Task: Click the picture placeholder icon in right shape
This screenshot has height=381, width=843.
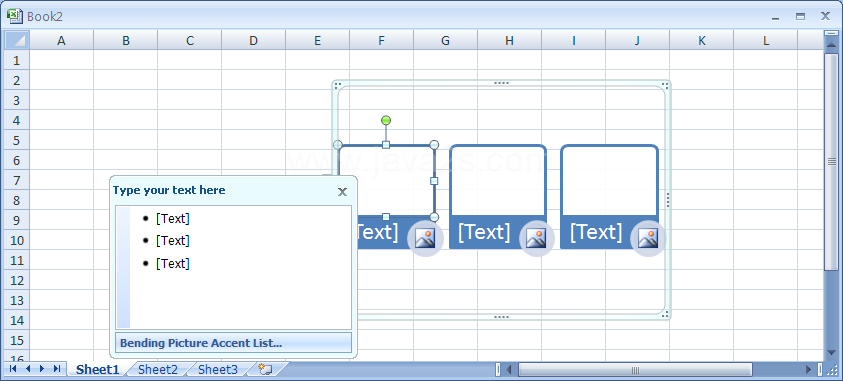Action: pyautogui.click(x=648, y=238)
